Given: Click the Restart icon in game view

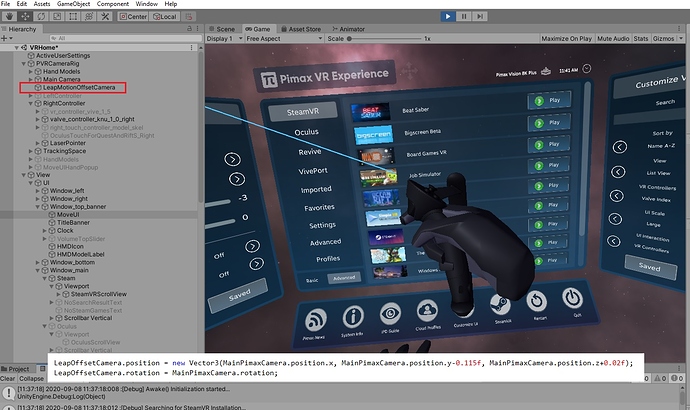Looking at the screenshot, I should pos(537,301).
